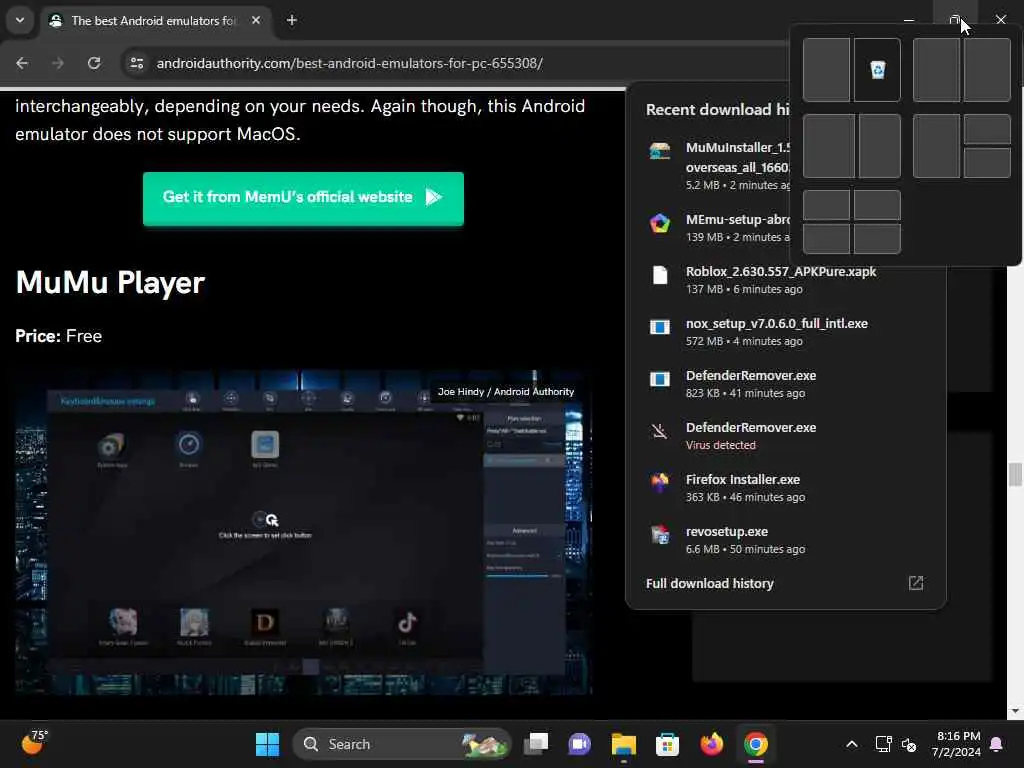Click the MuMuInstaller file icon
1024x768 pixels.
click(660, 152)
